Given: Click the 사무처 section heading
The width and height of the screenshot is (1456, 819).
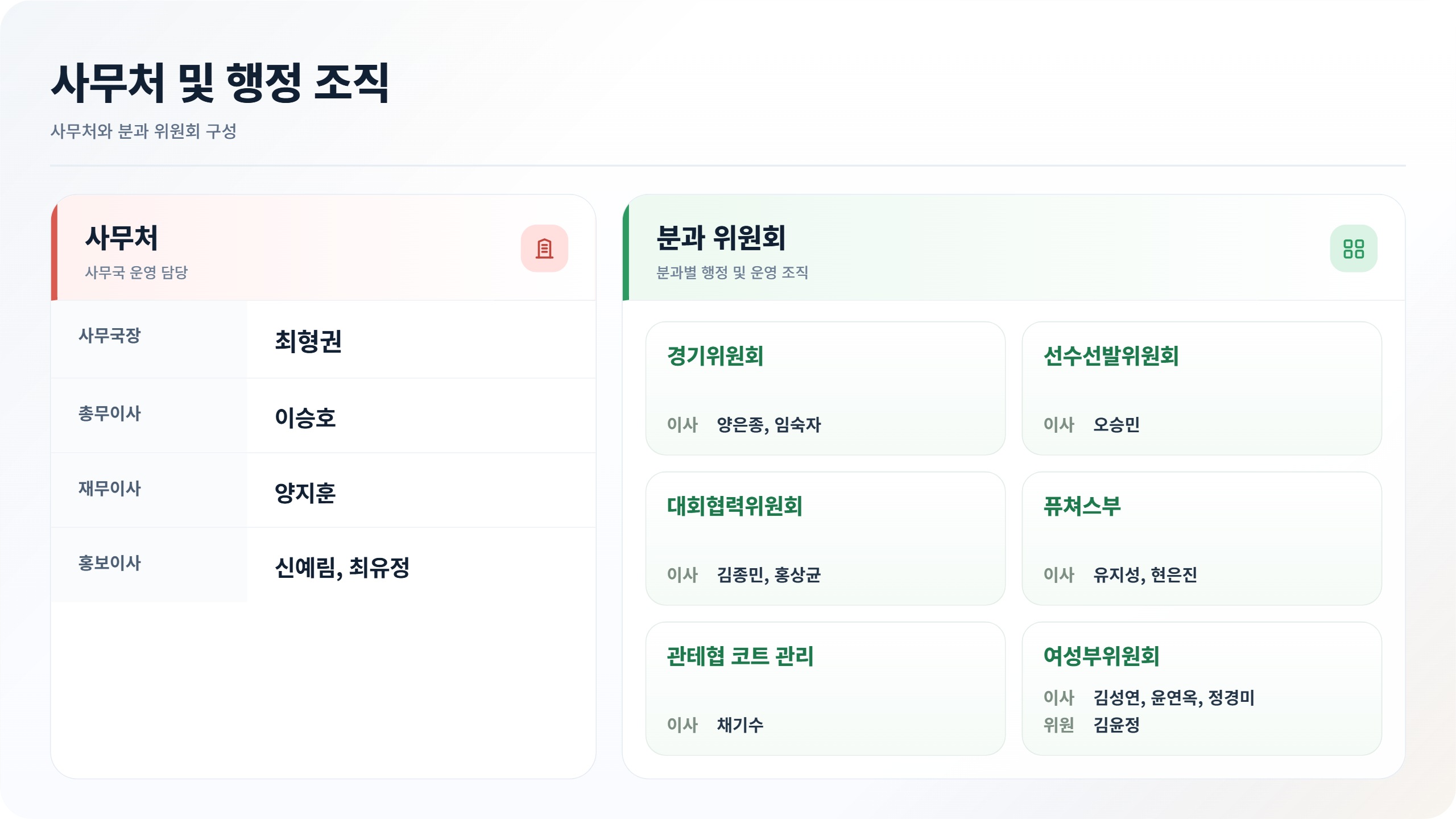Looking at the screenshot, I should coord(121,238).
